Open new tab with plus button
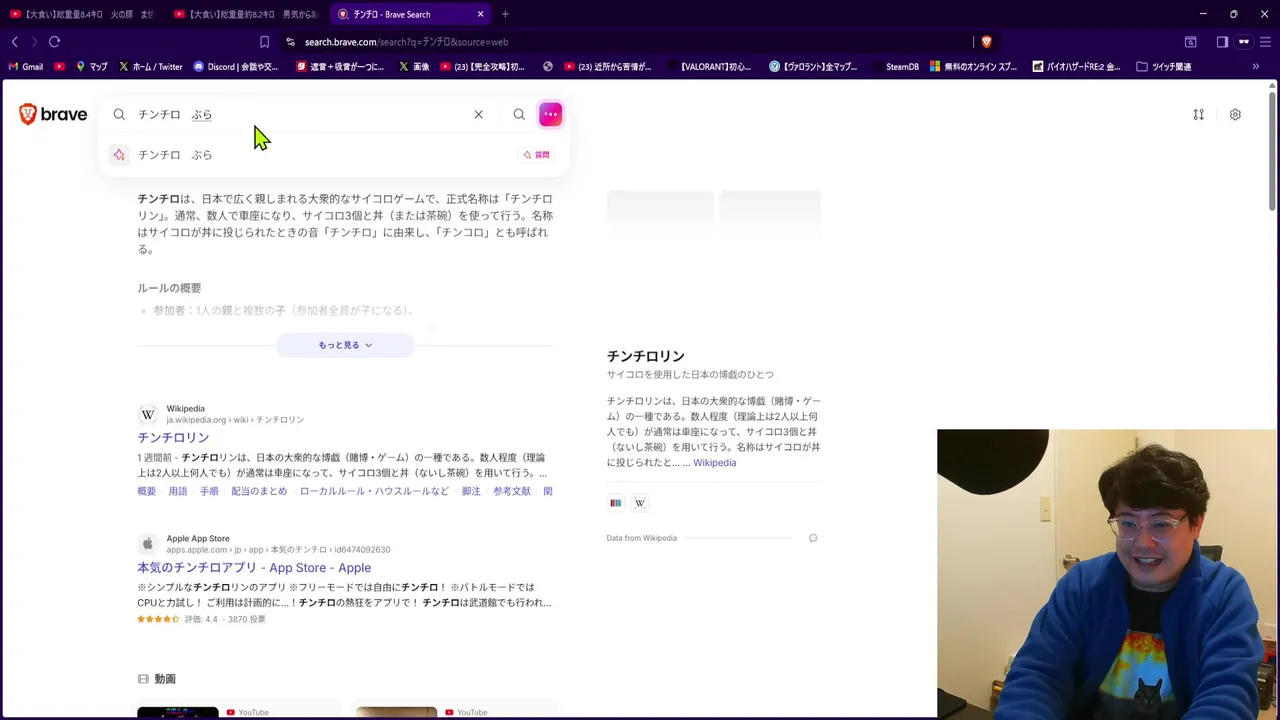This screenshot has width=1280, height=720. [505, 14]
